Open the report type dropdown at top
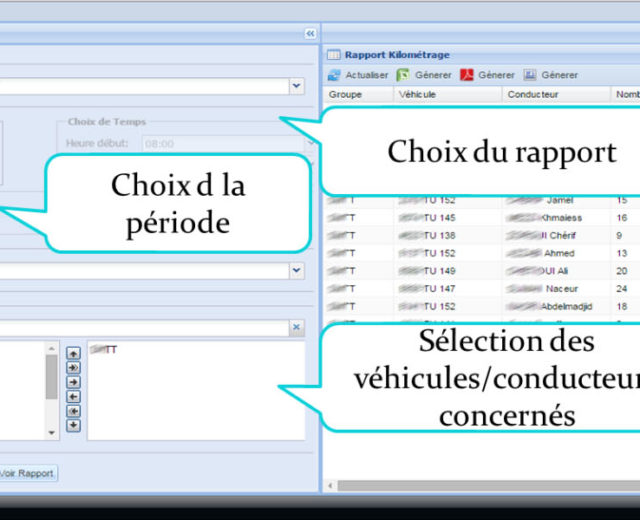The height and width of the screenshot is (520, 640). tap(297, 87)
